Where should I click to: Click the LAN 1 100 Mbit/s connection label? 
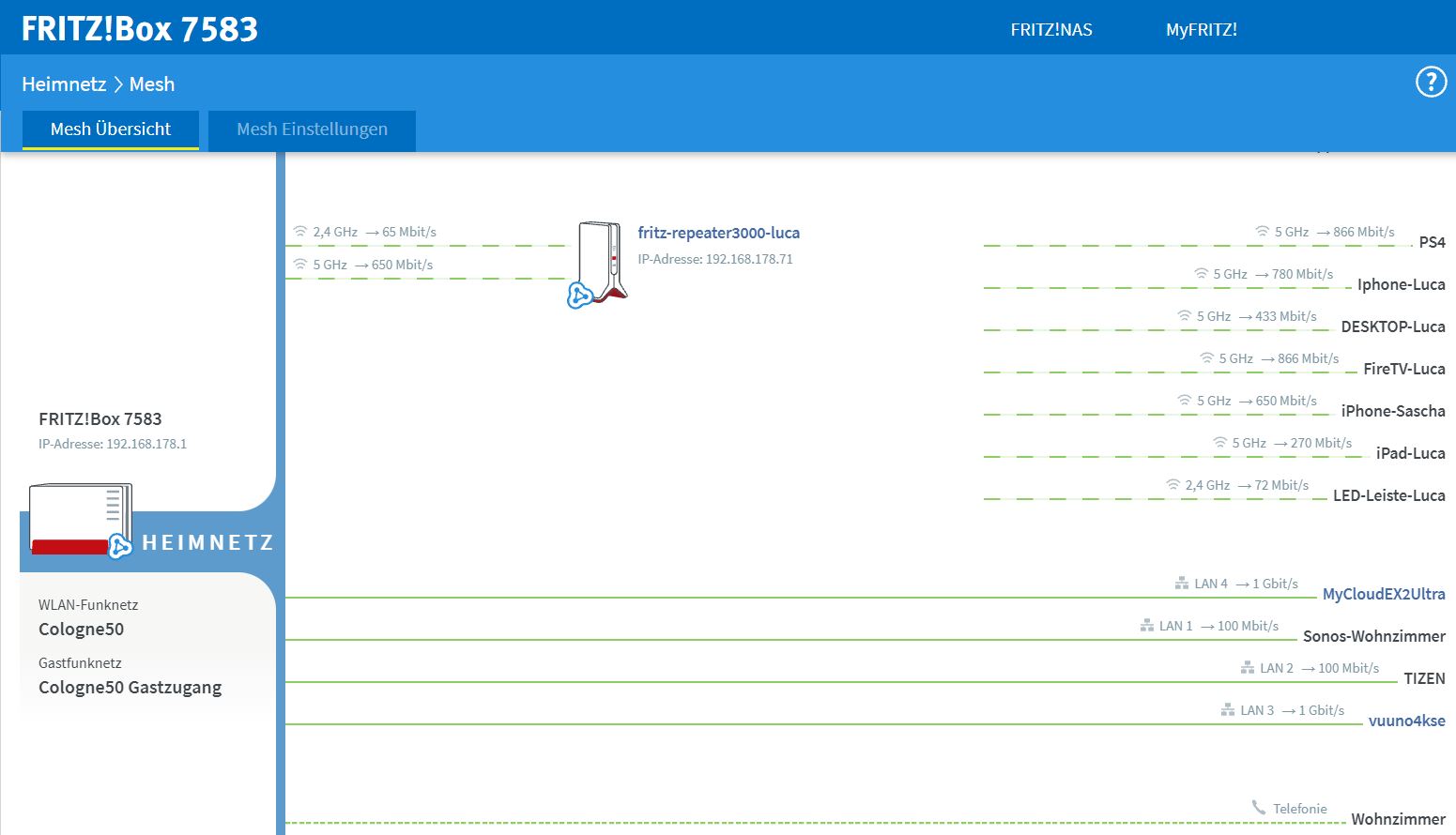coord(1219,626)
